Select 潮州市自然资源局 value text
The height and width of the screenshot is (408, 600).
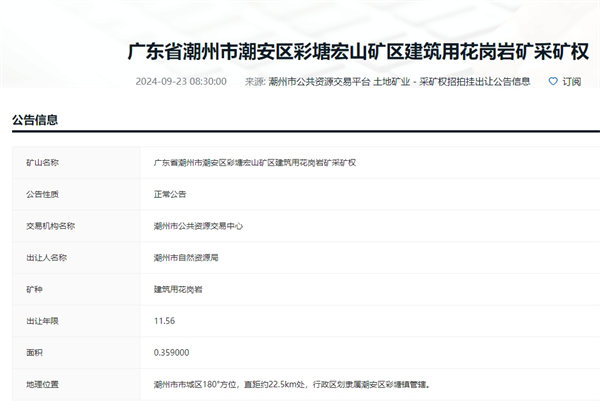(187, 256)
